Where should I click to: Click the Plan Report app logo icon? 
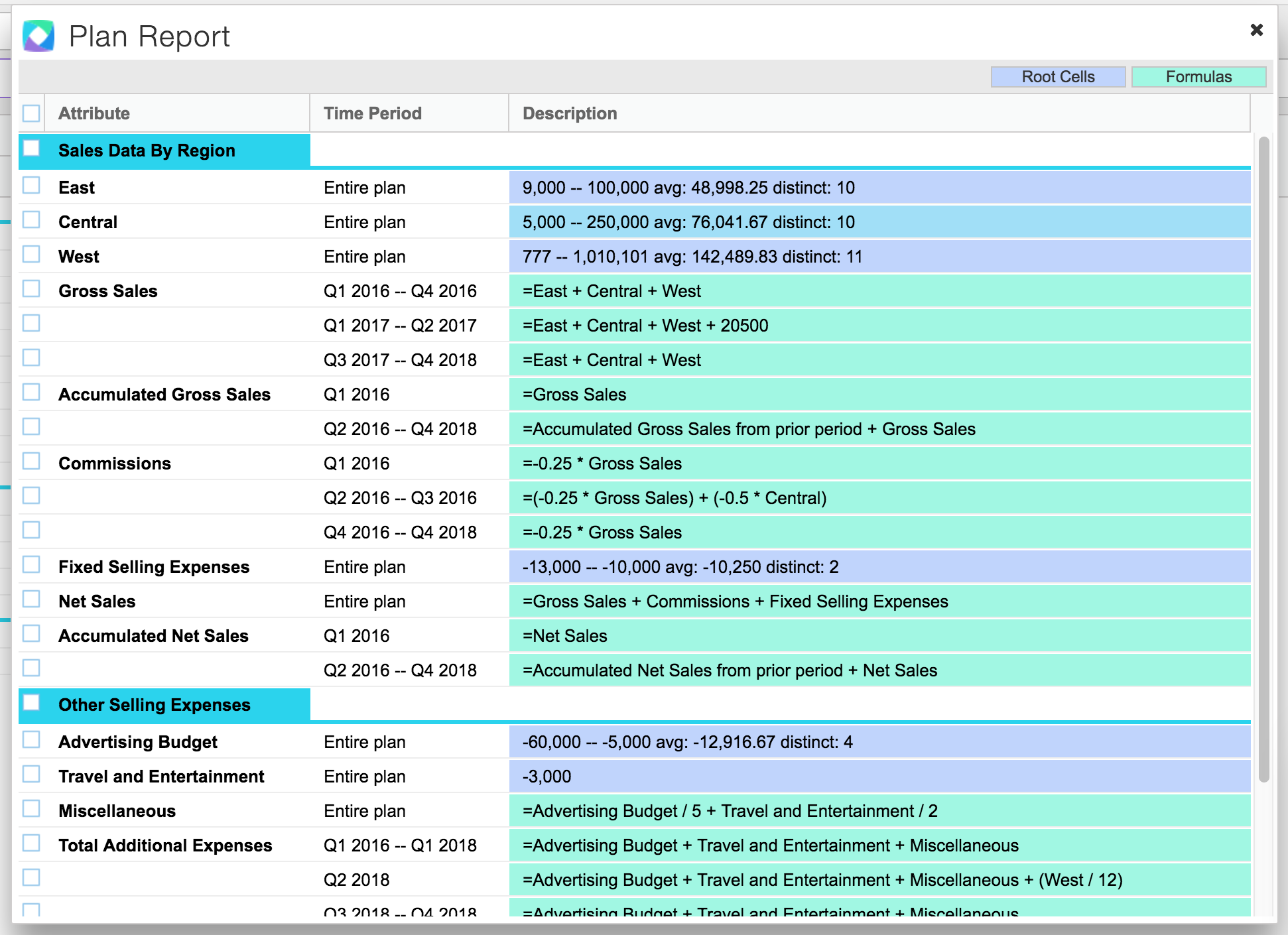tap(38, 36)
